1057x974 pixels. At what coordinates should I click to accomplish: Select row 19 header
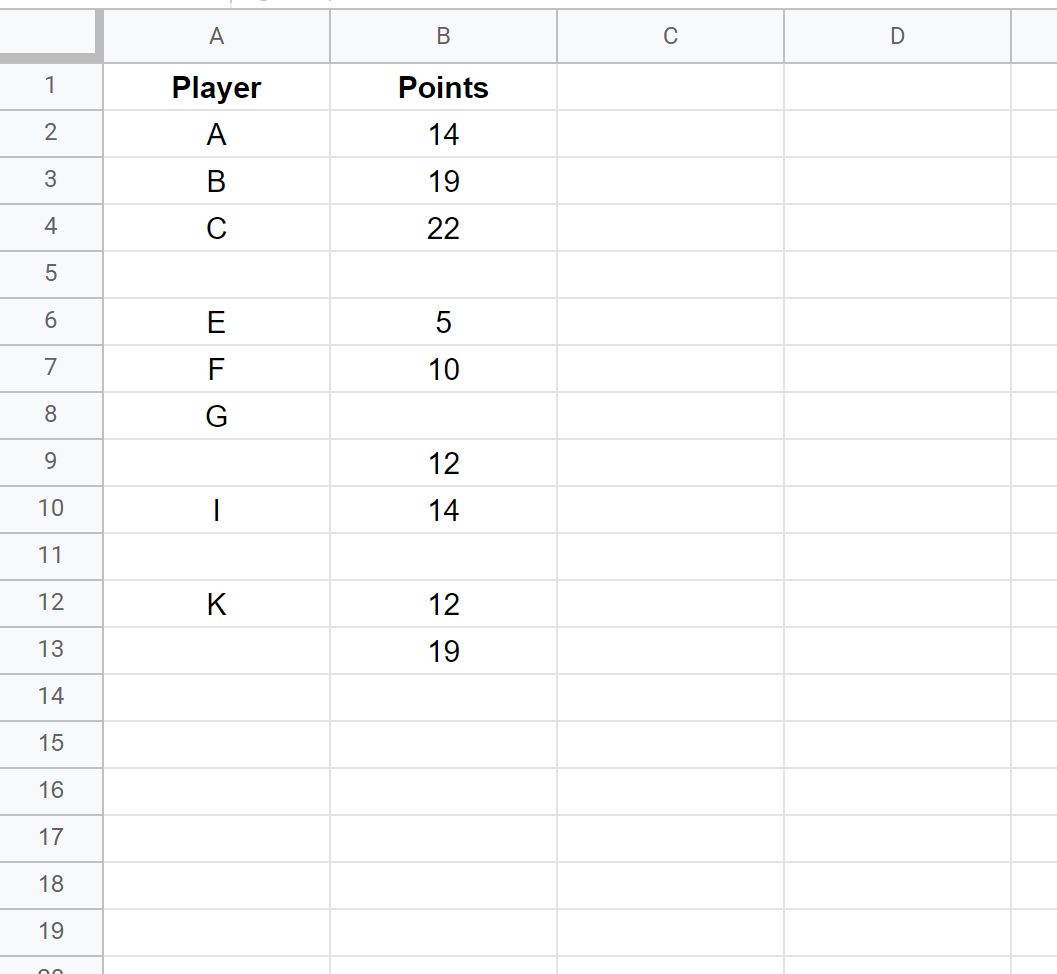pyautogui.click(x=51, y=932)
